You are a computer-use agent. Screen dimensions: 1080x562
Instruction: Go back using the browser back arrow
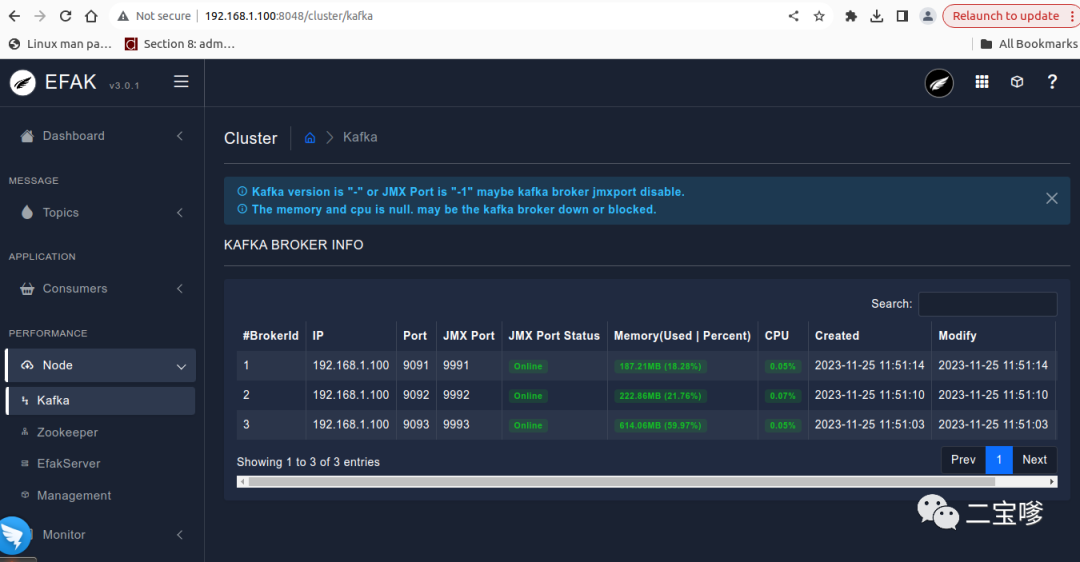[14, 16]
